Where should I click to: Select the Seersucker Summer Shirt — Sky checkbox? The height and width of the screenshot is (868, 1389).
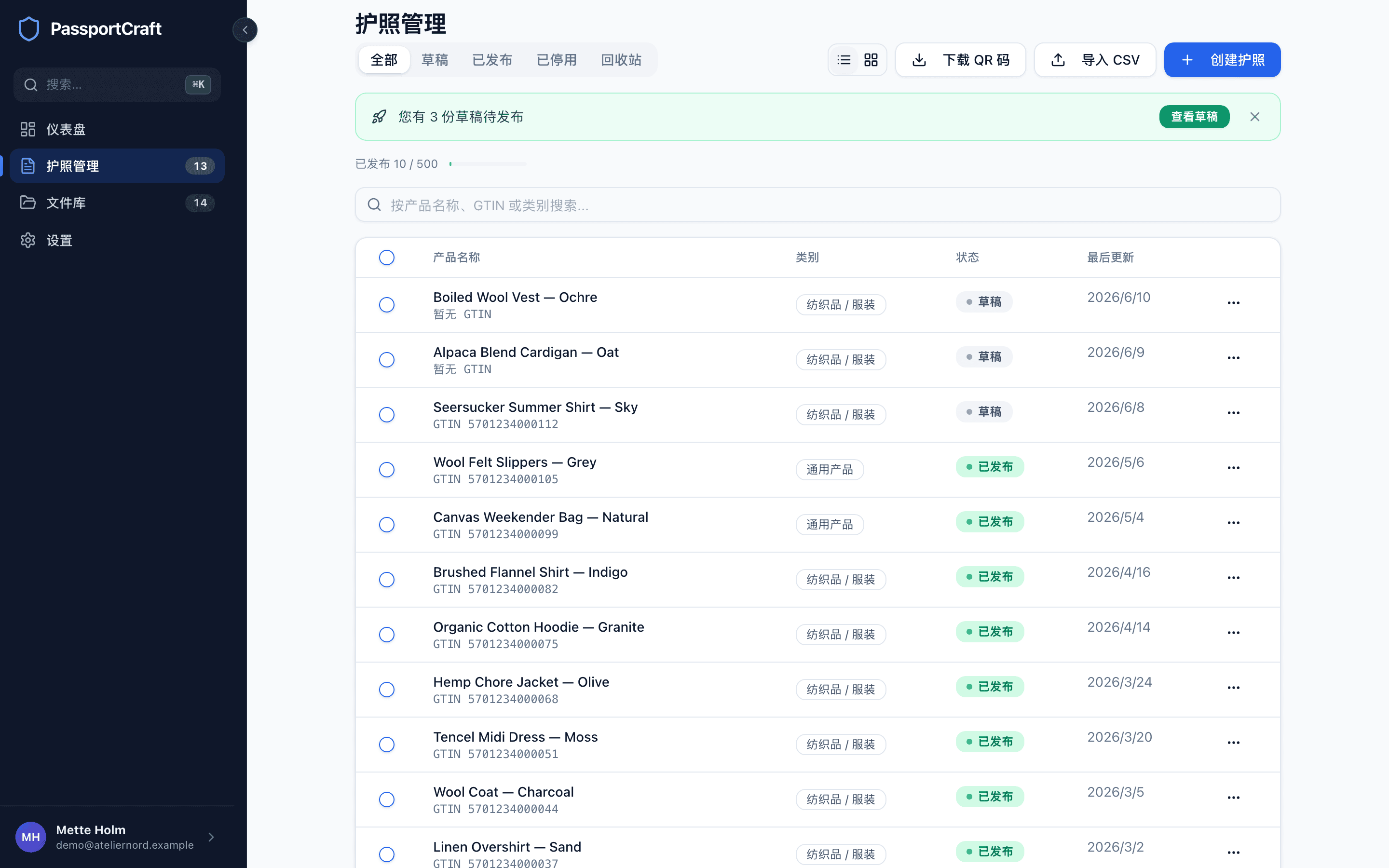[387, 415]
